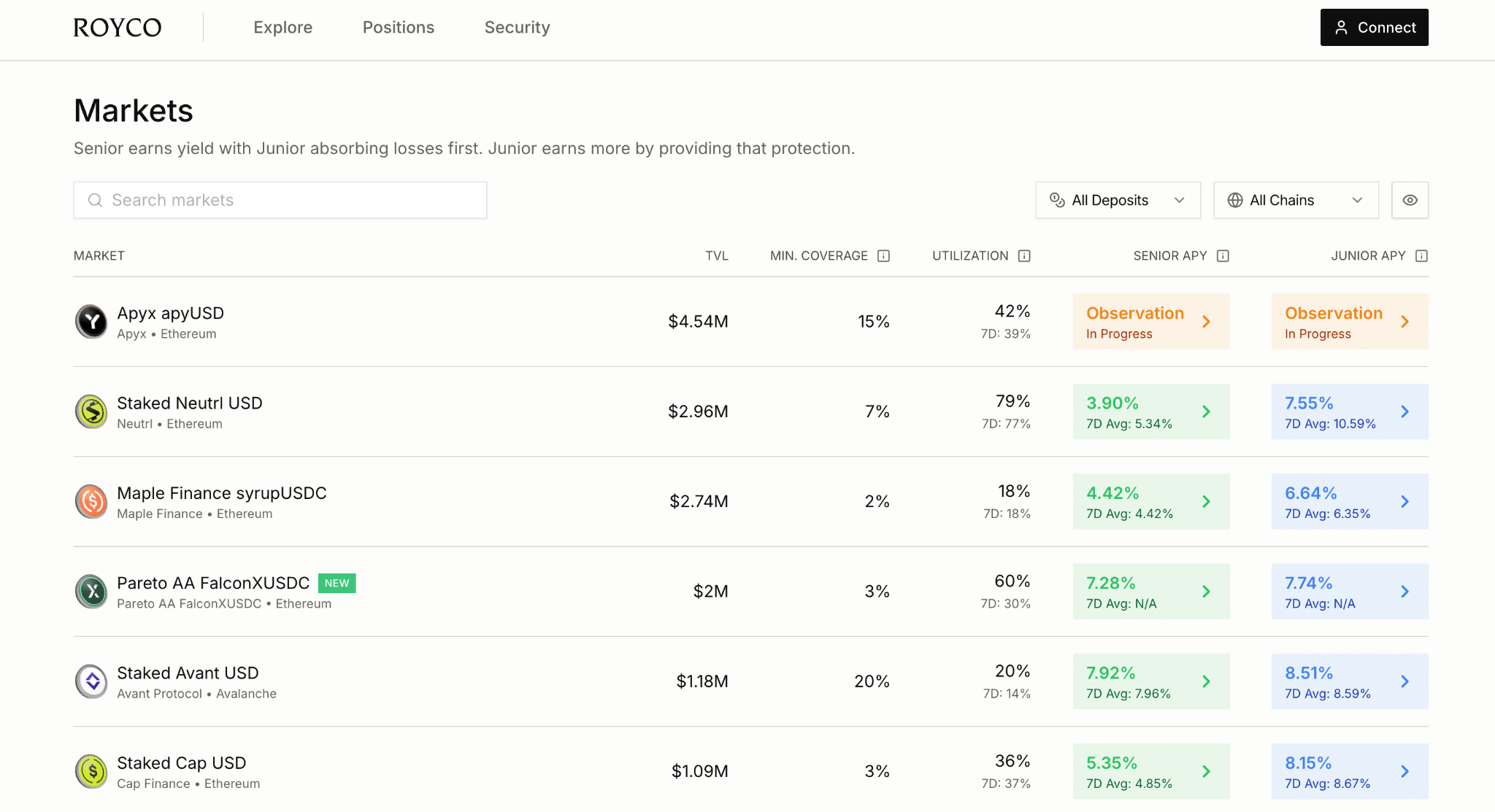This screenshot has width=1495, height=812.
Task: Click the $1.18M TVL value
Action: click(702, 681)
